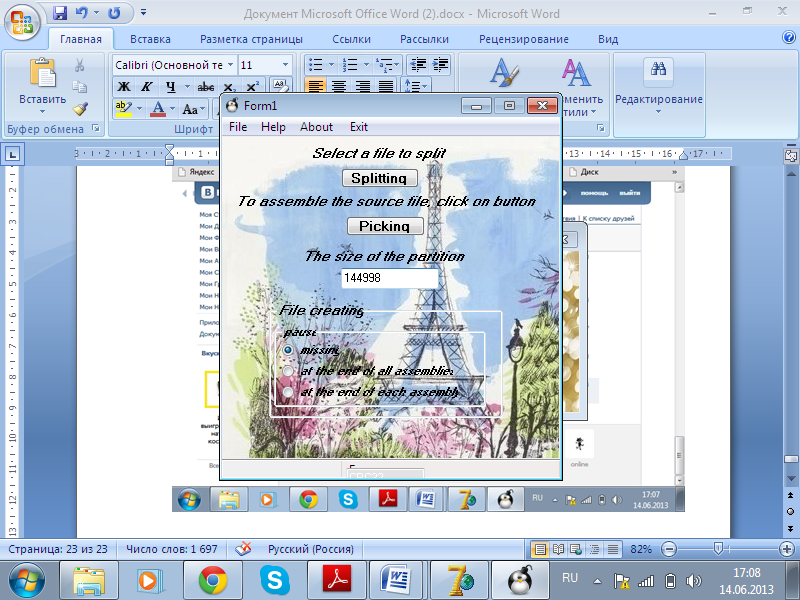Zoom in with the plus button
Viewport: 800px width, 600px height.
tap(787, 549)
